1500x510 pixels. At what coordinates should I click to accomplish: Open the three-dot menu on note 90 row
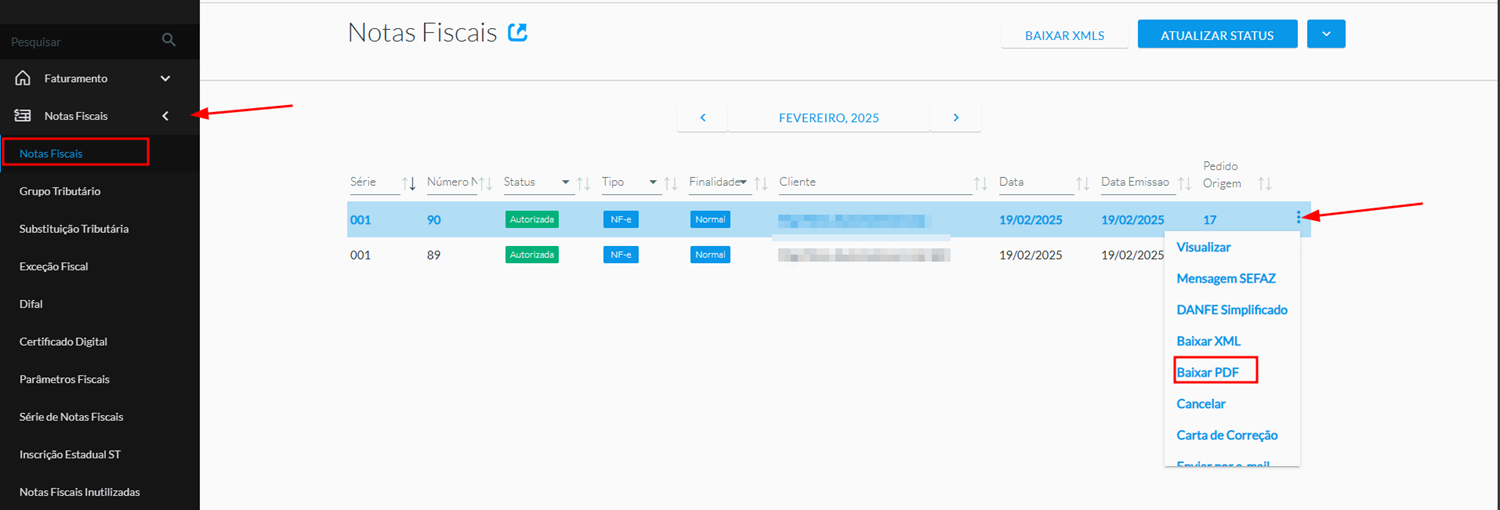1298,217
